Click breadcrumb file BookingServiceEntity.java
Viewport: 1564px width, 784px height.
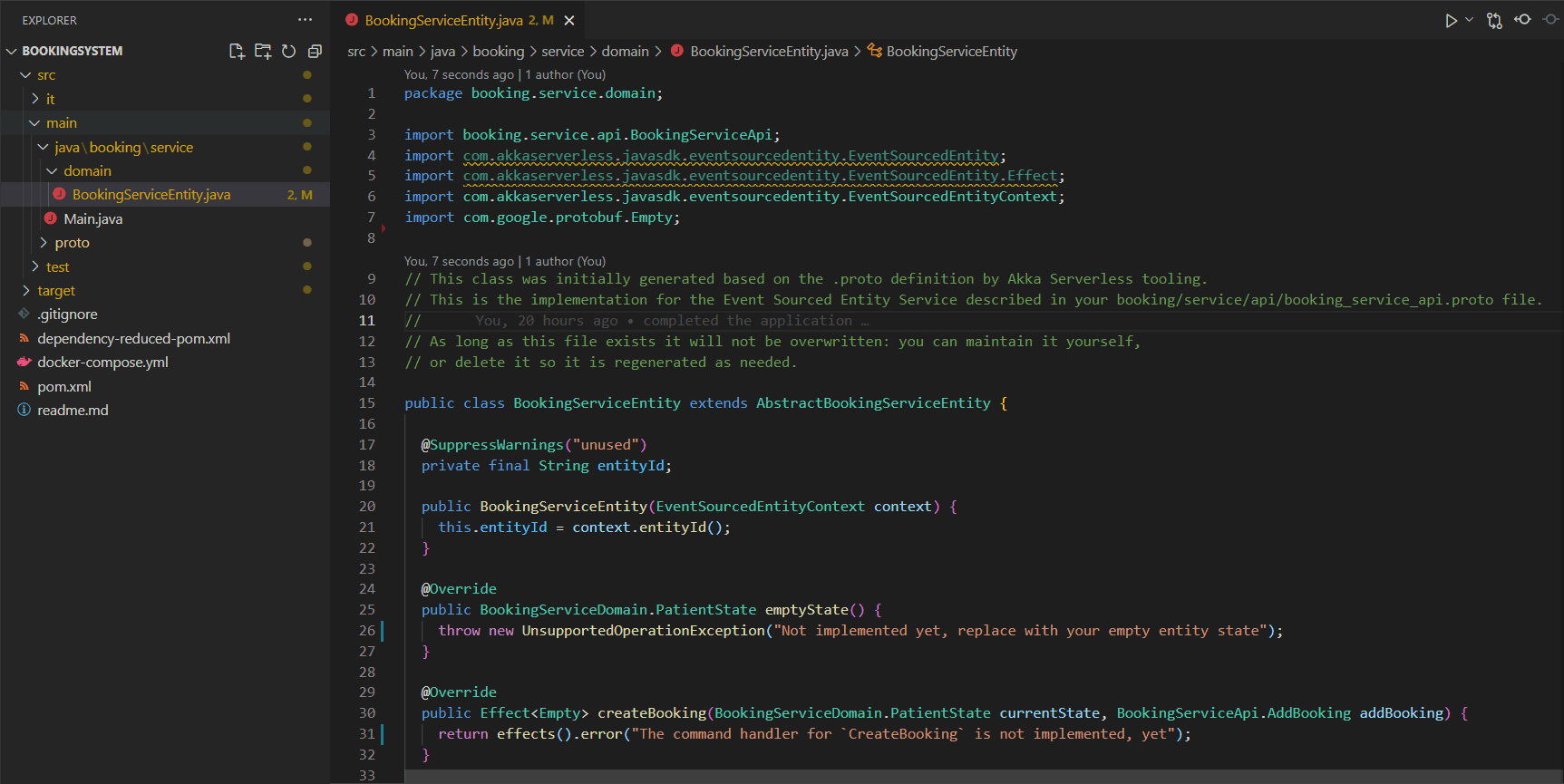click(769, 52)
